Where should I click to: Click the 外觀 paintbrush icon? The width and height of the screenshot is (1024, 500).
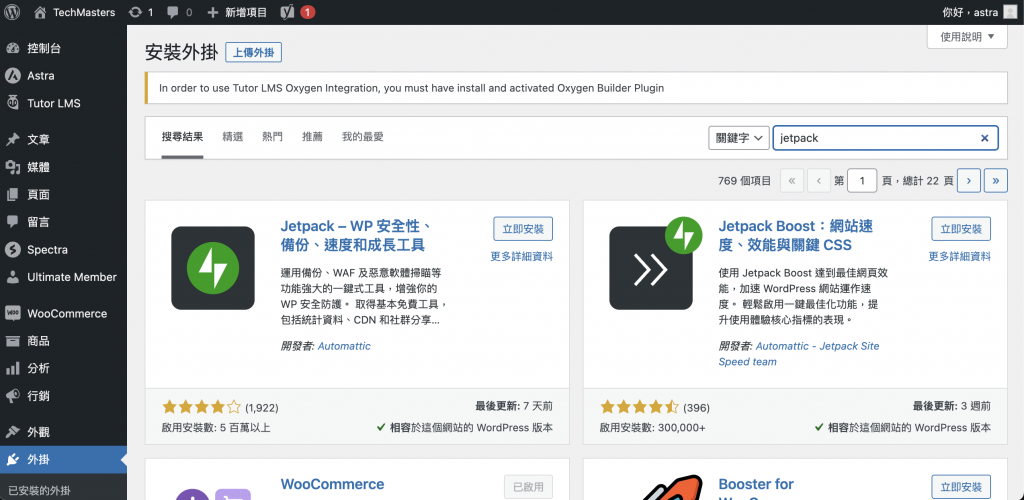tap(12, 432)
